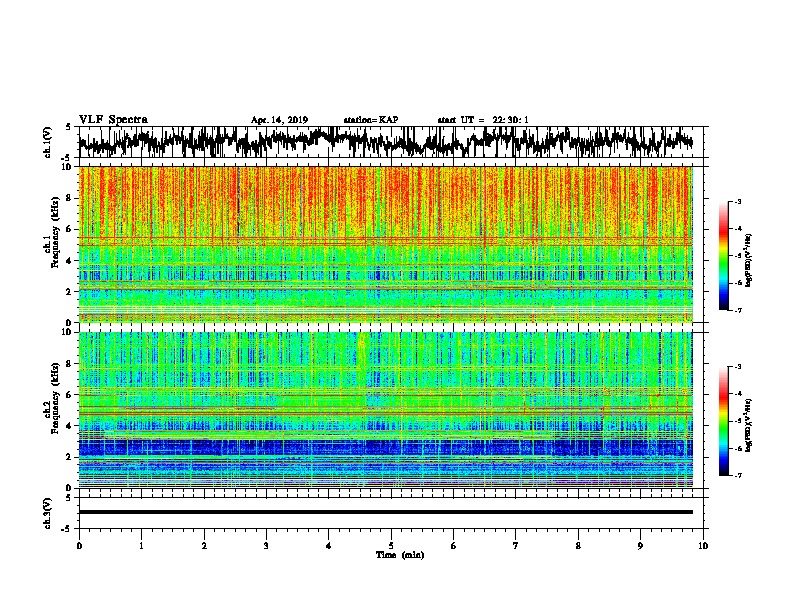Click the time axis tick label "0"
The width and height of the screenshot is (792, 612).
[x=79, y=546]
